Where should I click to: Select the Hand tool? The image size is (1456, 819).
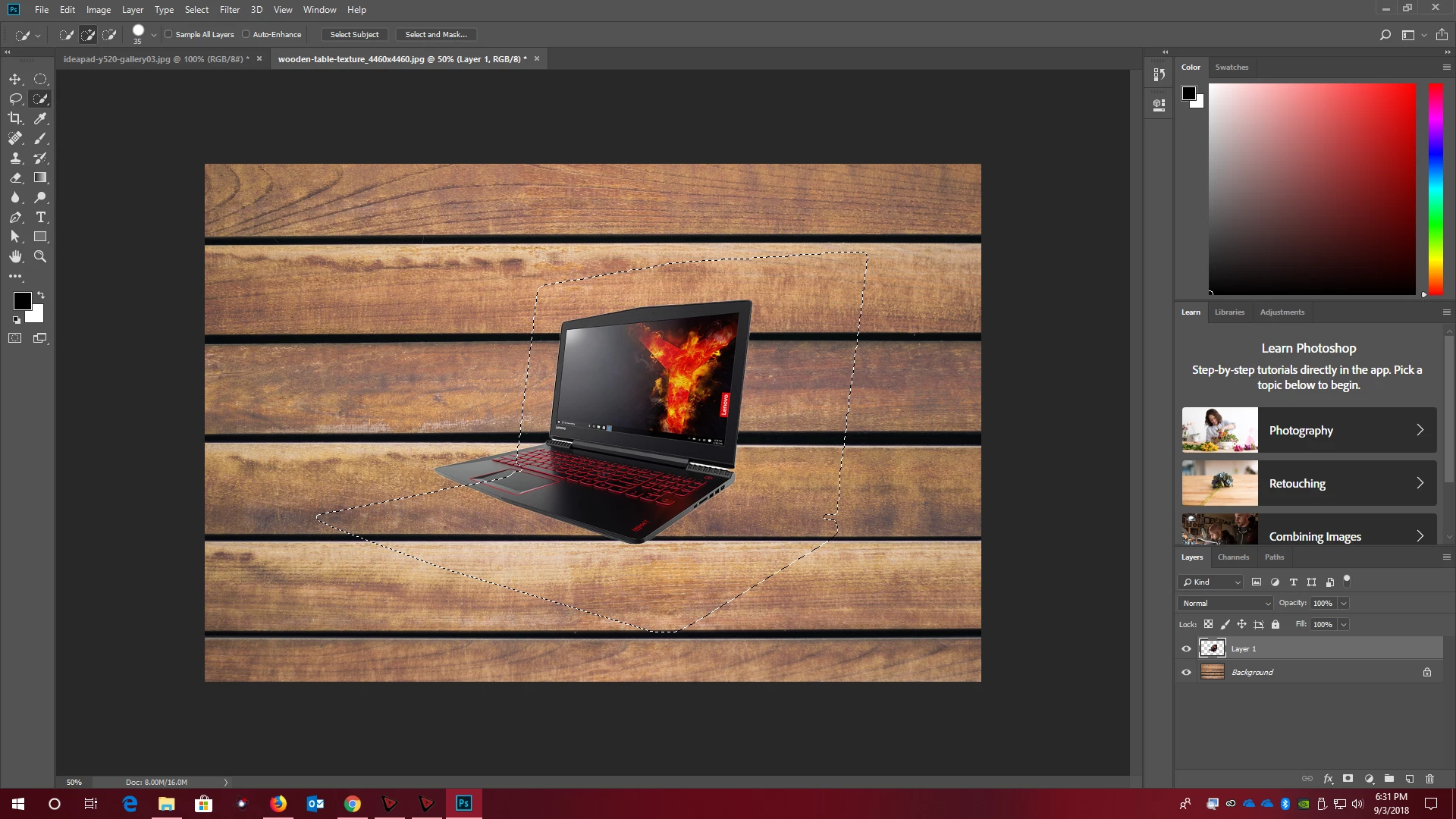15,256
